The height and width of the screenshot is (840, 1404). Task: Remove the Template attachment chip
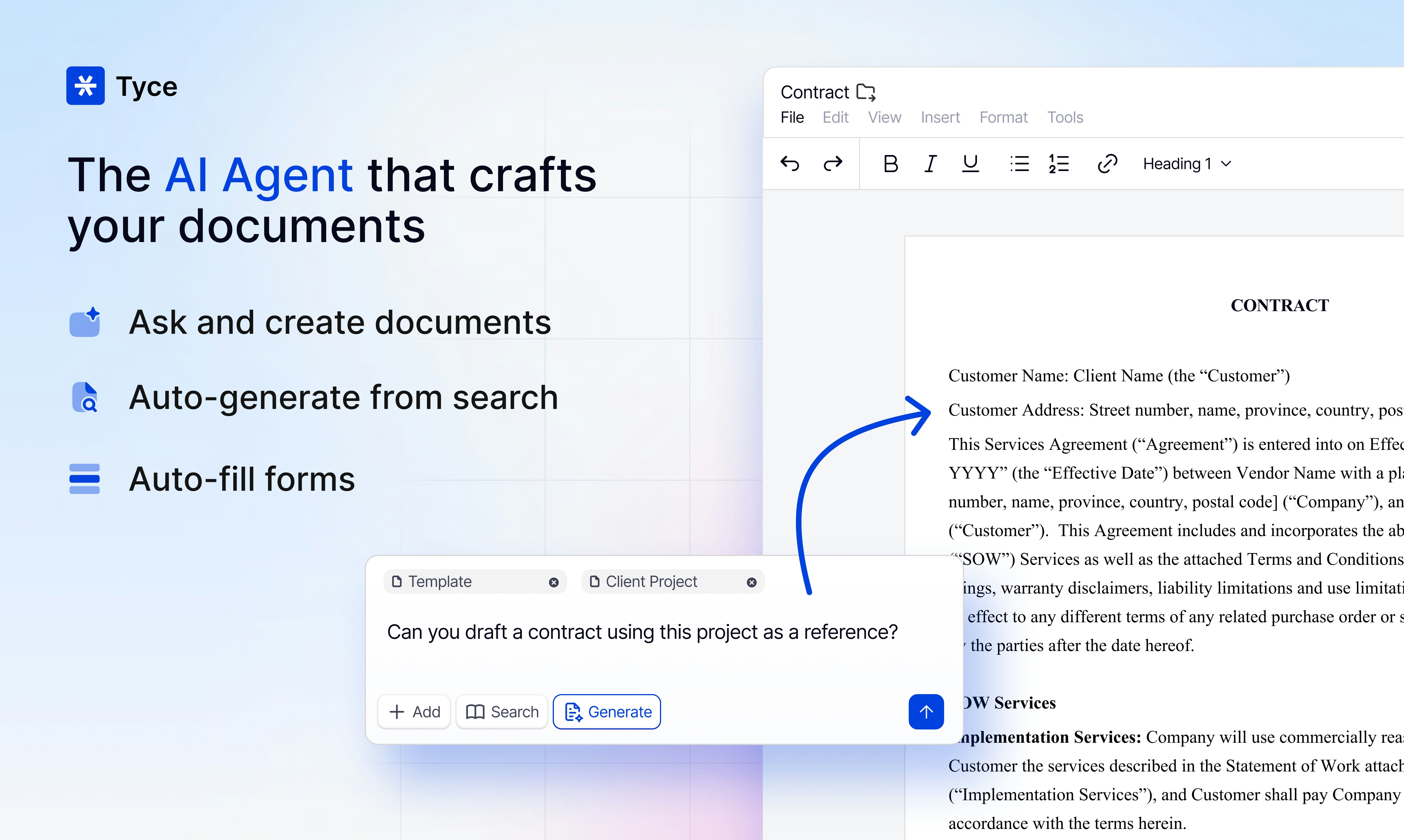click(554, 582)
